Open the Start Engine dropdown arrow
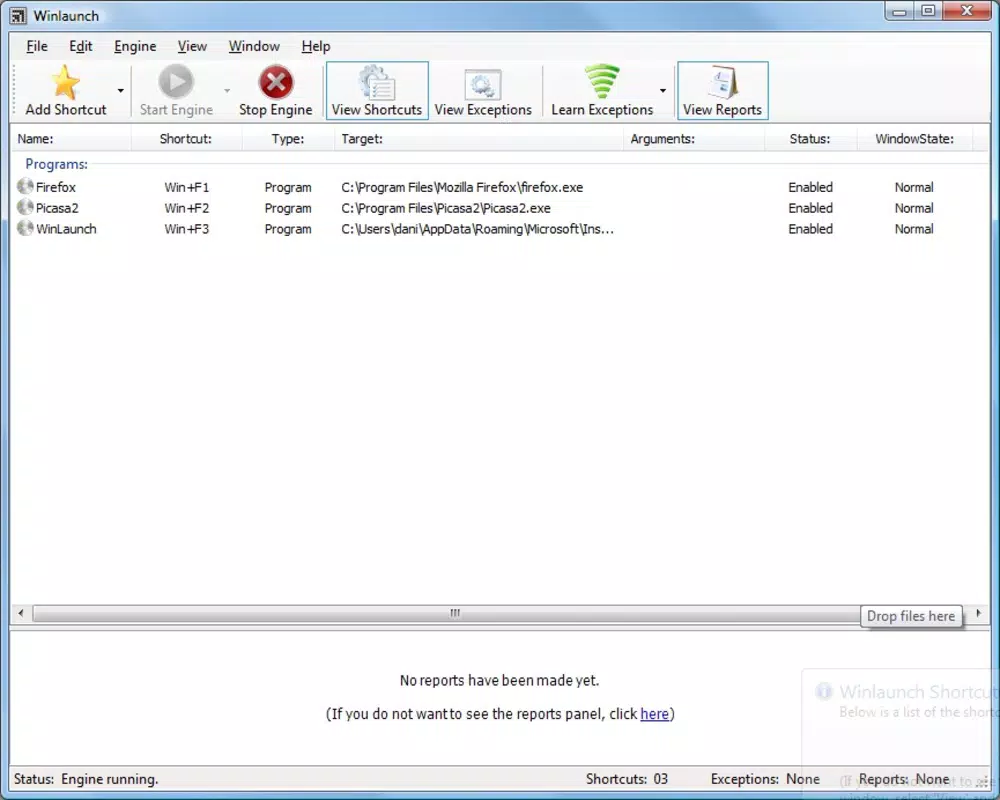Image resolution: width=1000 pixels, height=800 pixels. pos(227,91)
